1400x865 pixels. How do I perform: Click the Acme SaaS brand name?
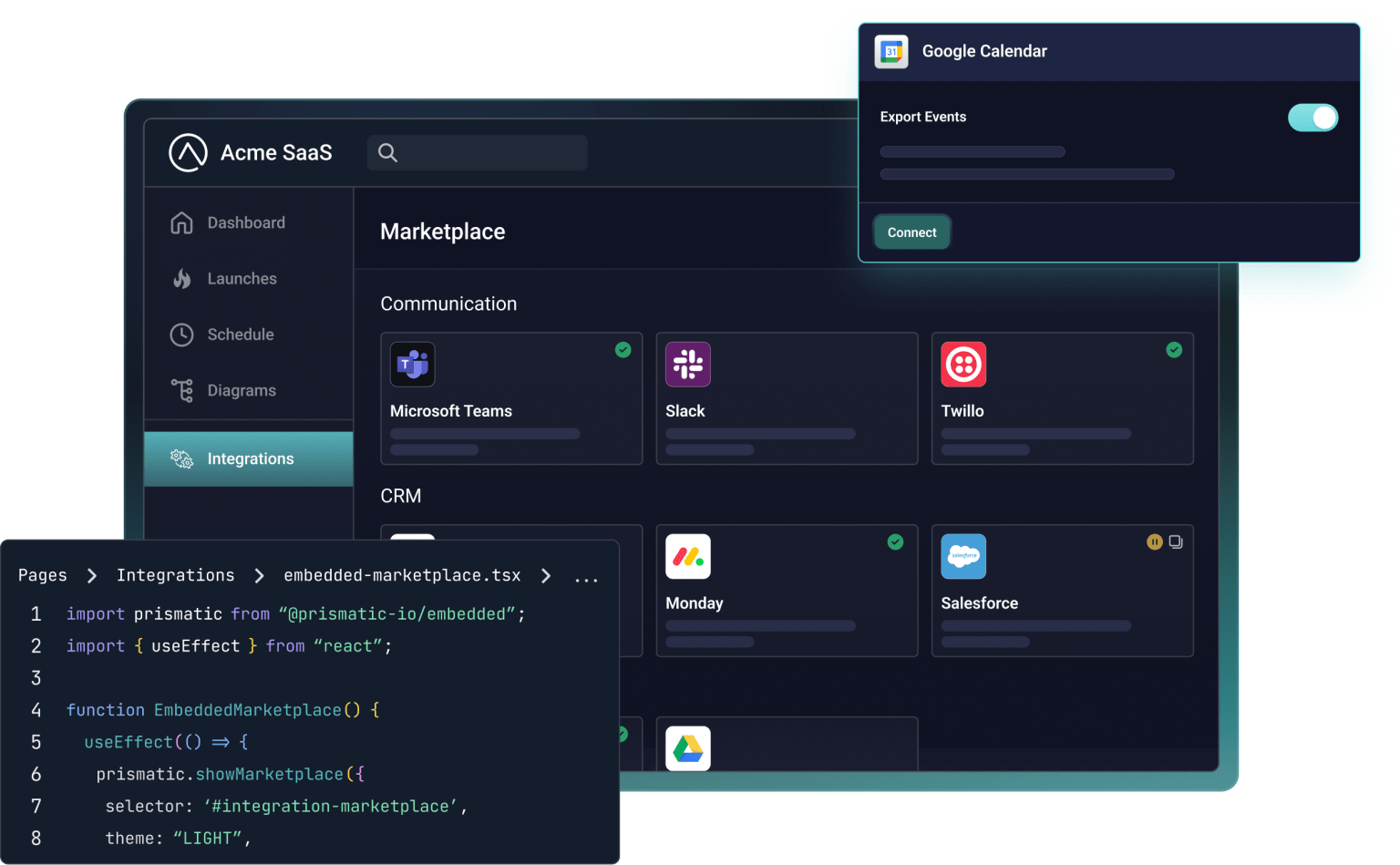click(x=276, y=153)
